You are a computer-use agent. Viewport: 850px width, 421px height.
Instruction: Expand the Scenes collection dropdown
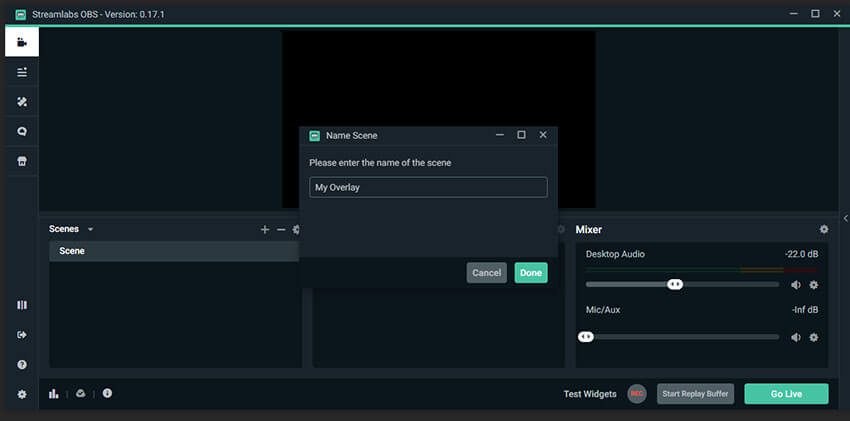(x=90, y=230)
